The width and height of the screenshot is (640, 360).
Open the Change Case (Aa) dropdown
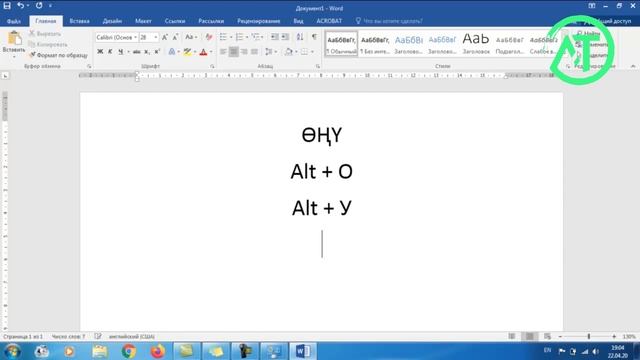[191, 37]
